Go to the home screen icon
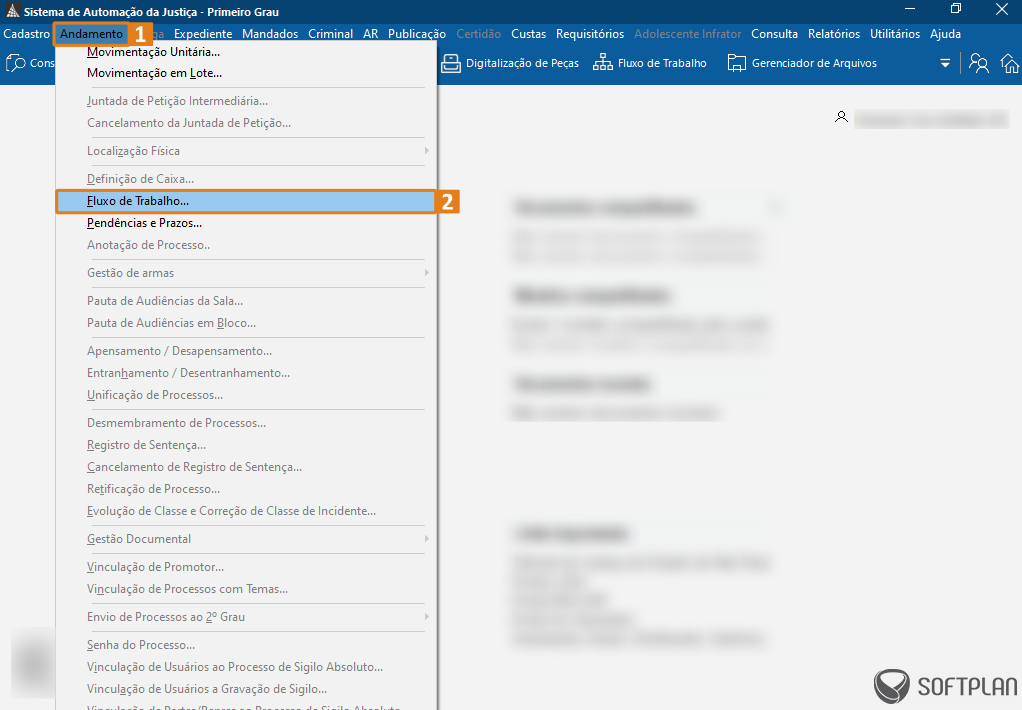 (x=1010, y=63)
